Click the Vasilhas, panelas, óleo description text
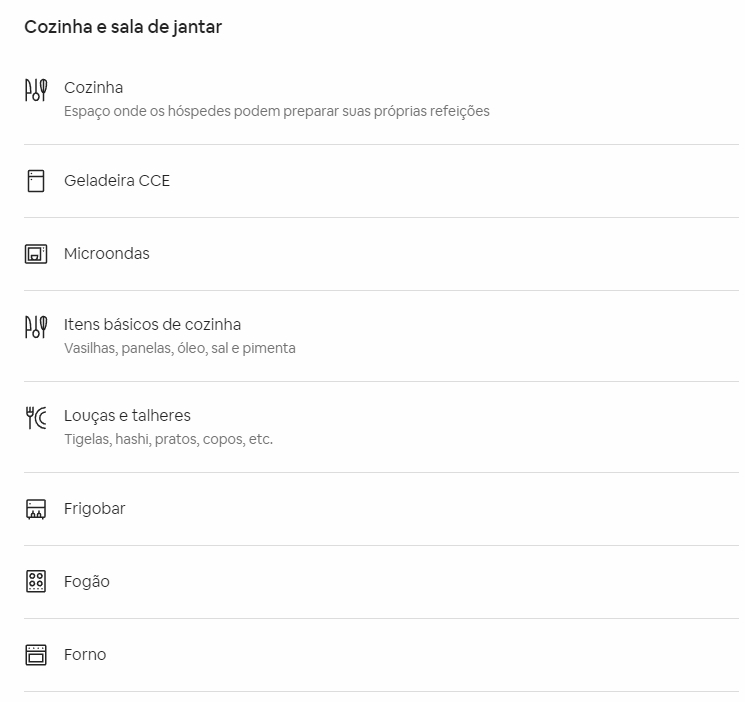Image resolution: width=745 pixels, height=702 pixels. tap(180, 348)
